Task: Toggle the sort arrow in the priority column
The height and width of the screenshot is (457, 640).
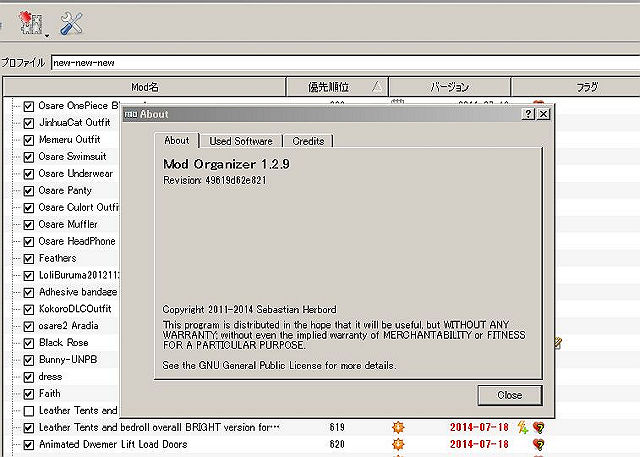Action: coord(377,87)
